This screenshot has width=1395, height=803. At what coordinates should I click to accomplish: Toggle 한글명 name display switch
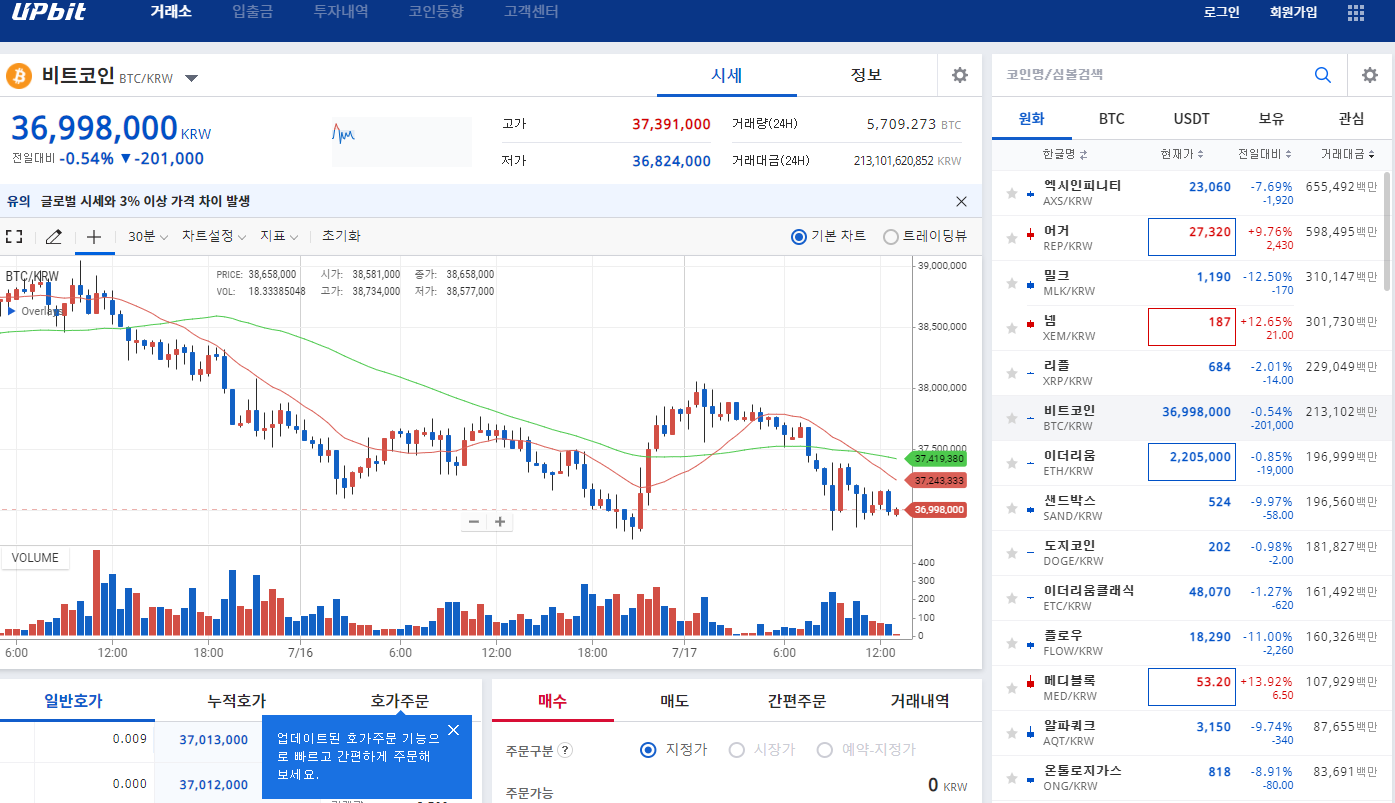coord(1065,154)
